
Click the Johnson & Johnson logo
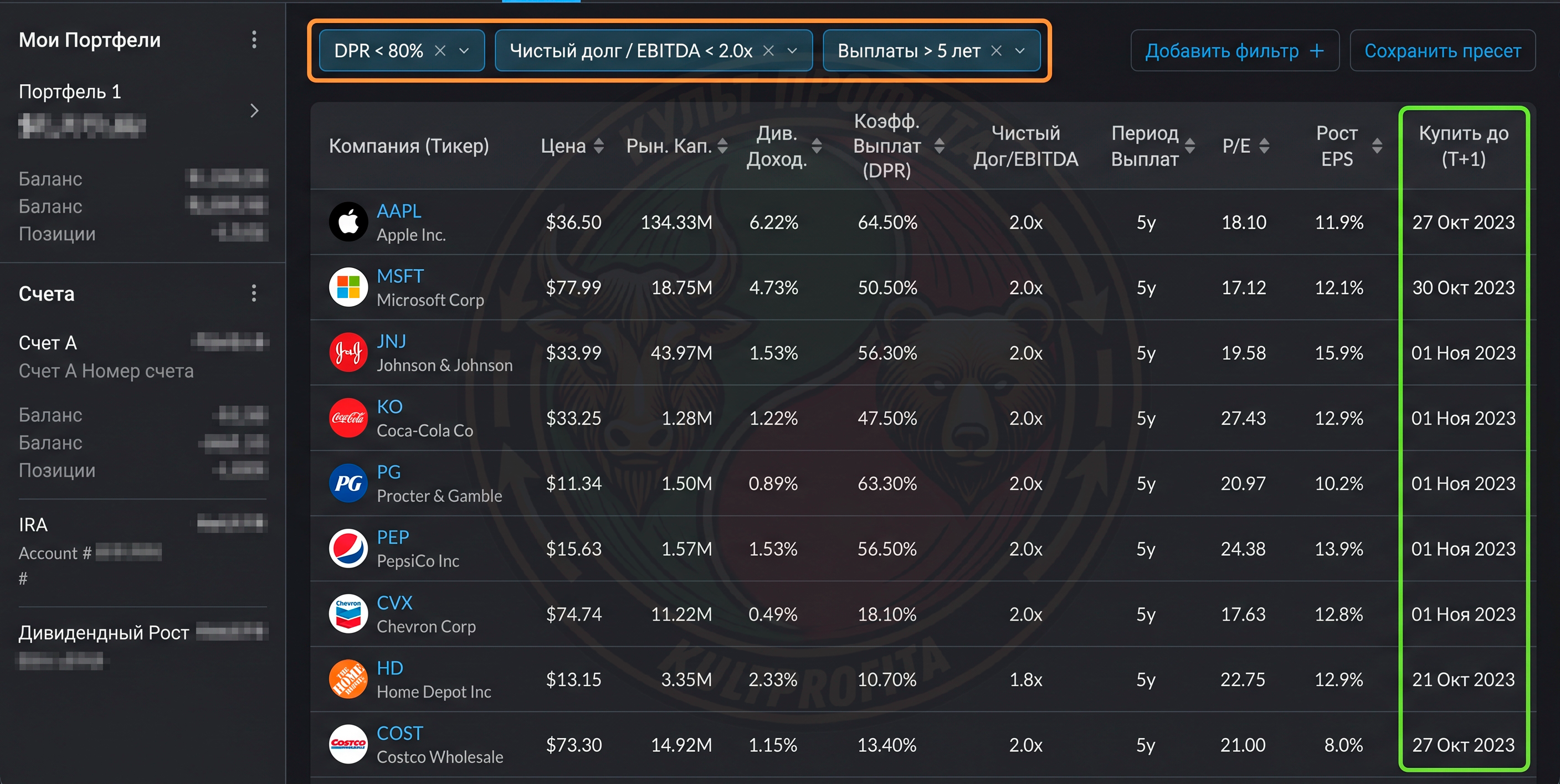point(348,352)
